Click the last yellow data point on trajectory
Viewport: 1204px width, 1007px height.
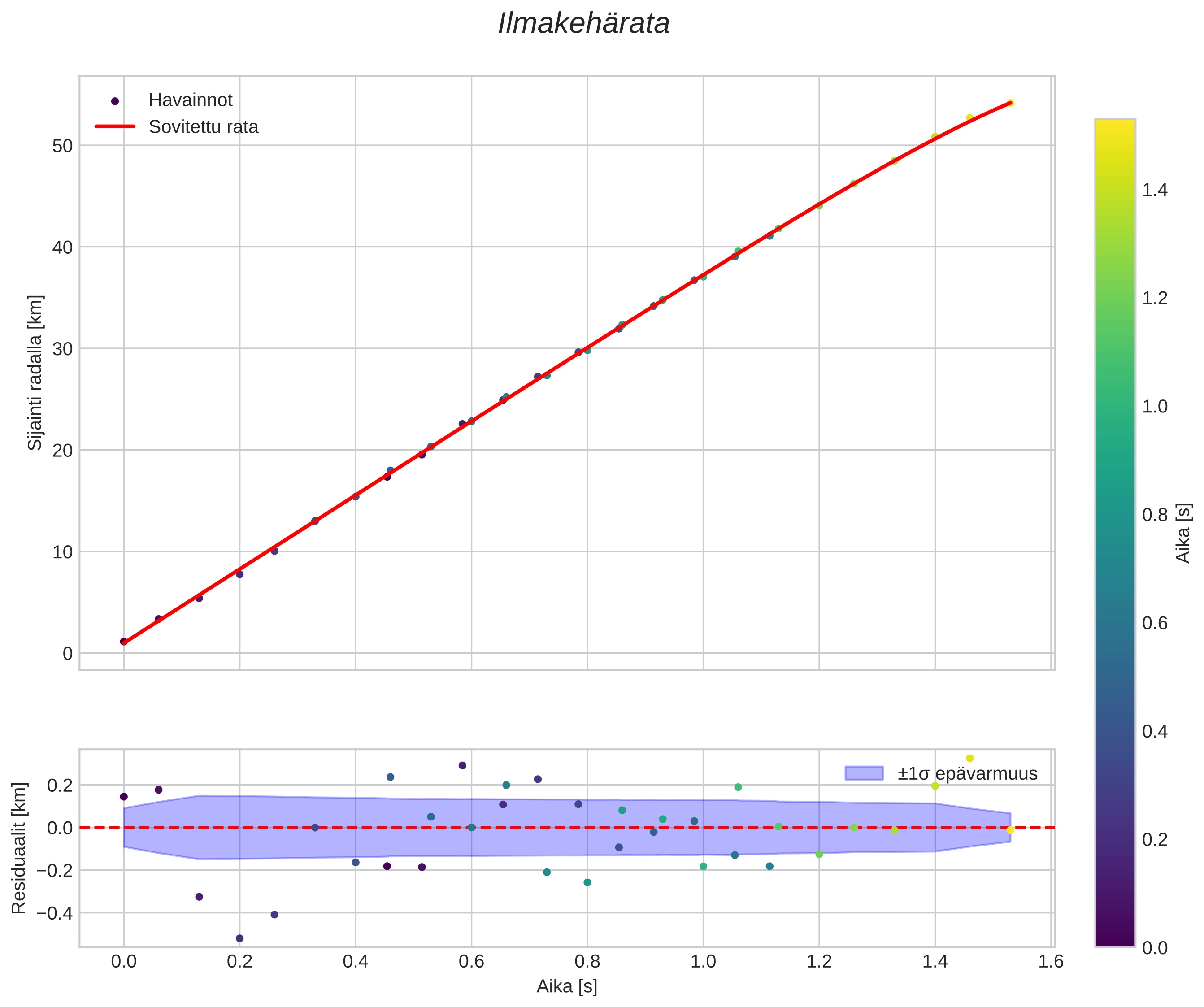click(x=1010, y=103)
